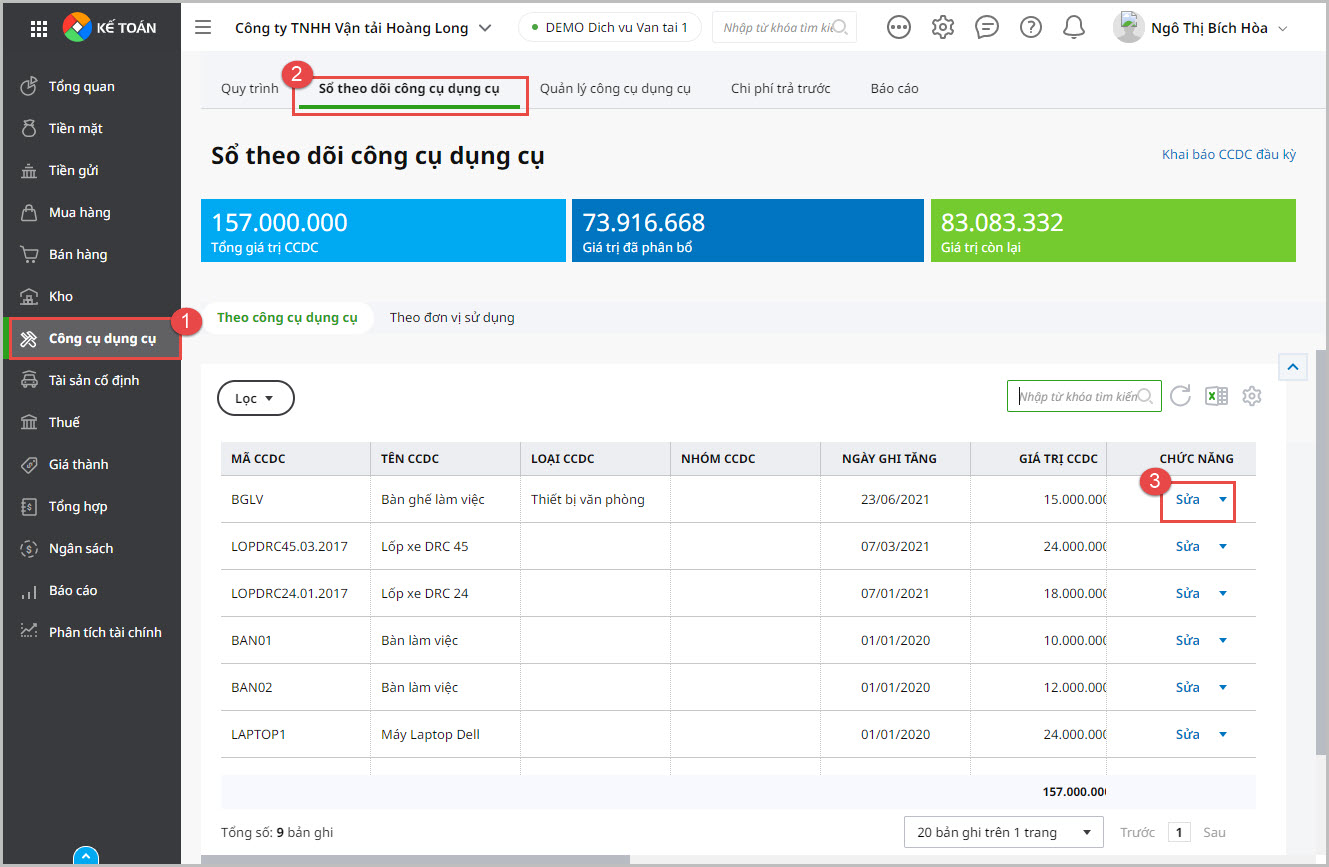The image size is (1329, 867).
Task: Click the table keyword search field
Action: (x=1076, y=397)
